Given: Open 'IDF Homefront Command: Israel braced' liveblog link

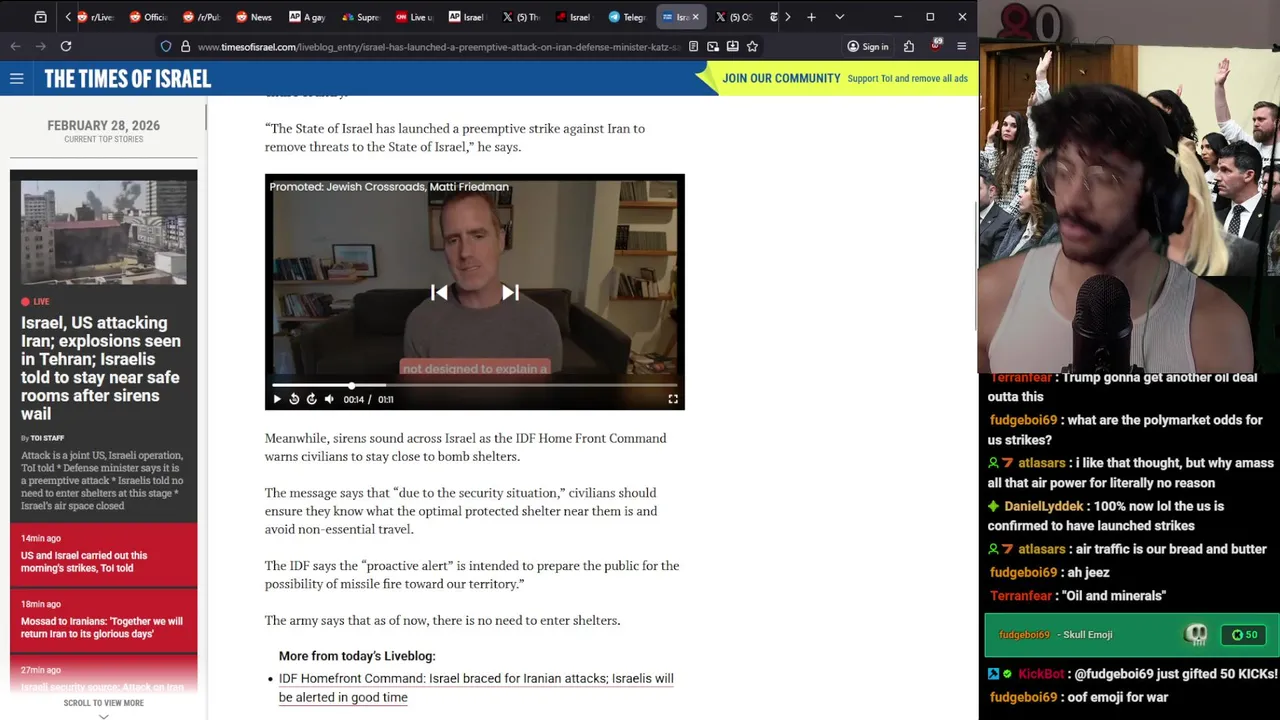Looking at the screenshot, I should (476, 688).
